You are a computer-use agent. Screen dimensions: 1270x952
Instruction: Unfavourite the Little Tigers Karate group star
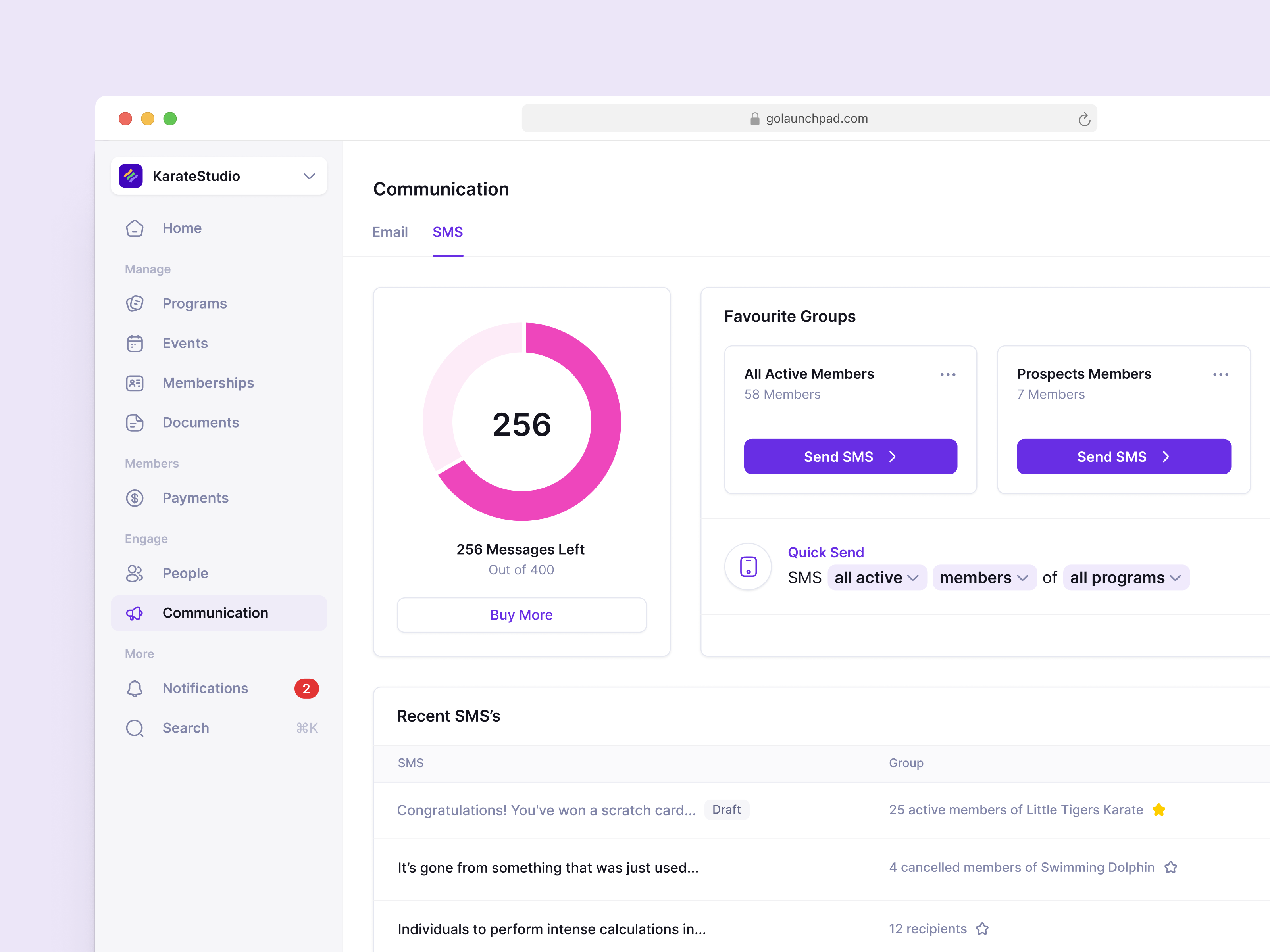[1158, 810]
